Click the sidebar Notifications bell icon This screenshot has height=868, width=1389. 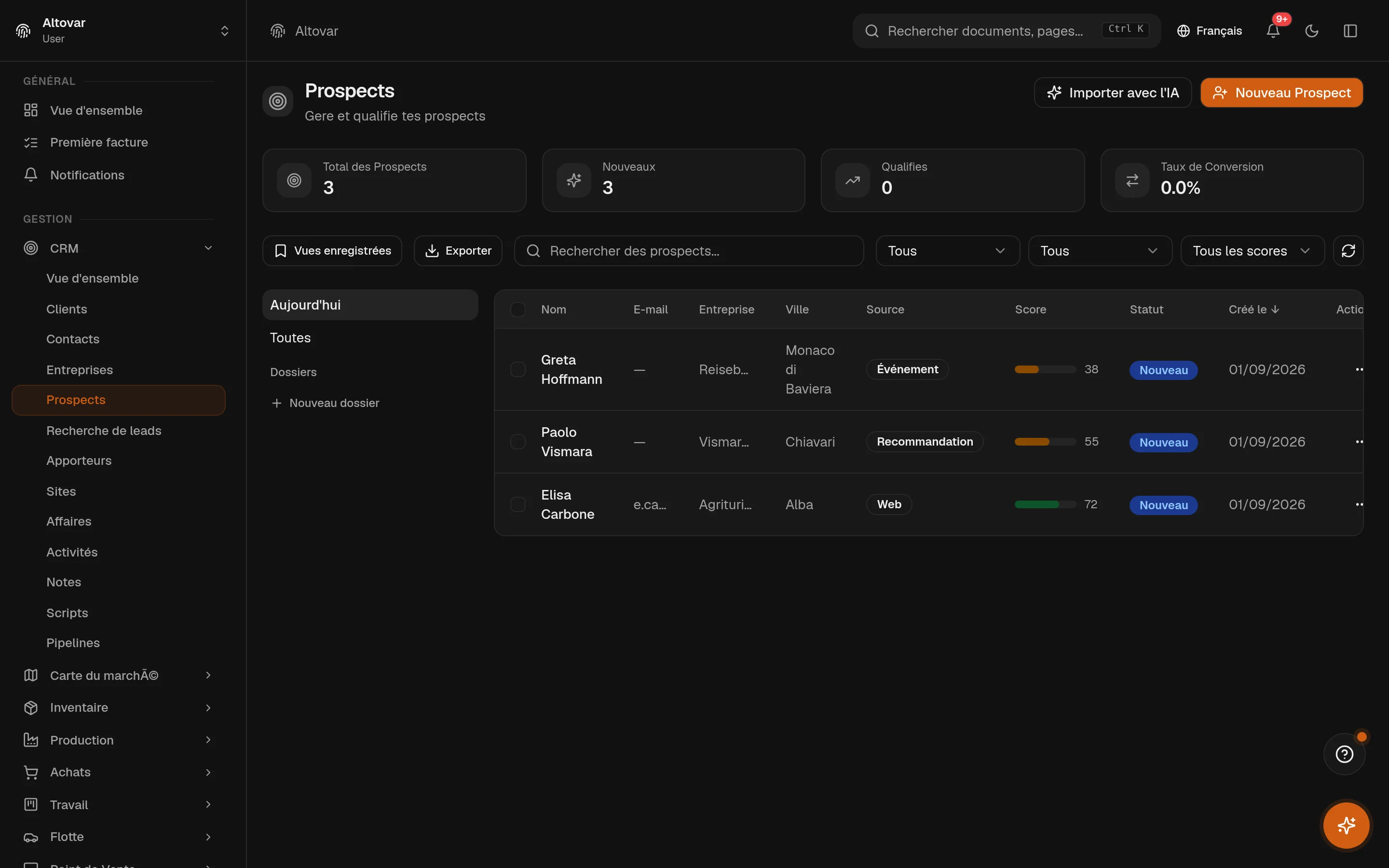(31, 175)
